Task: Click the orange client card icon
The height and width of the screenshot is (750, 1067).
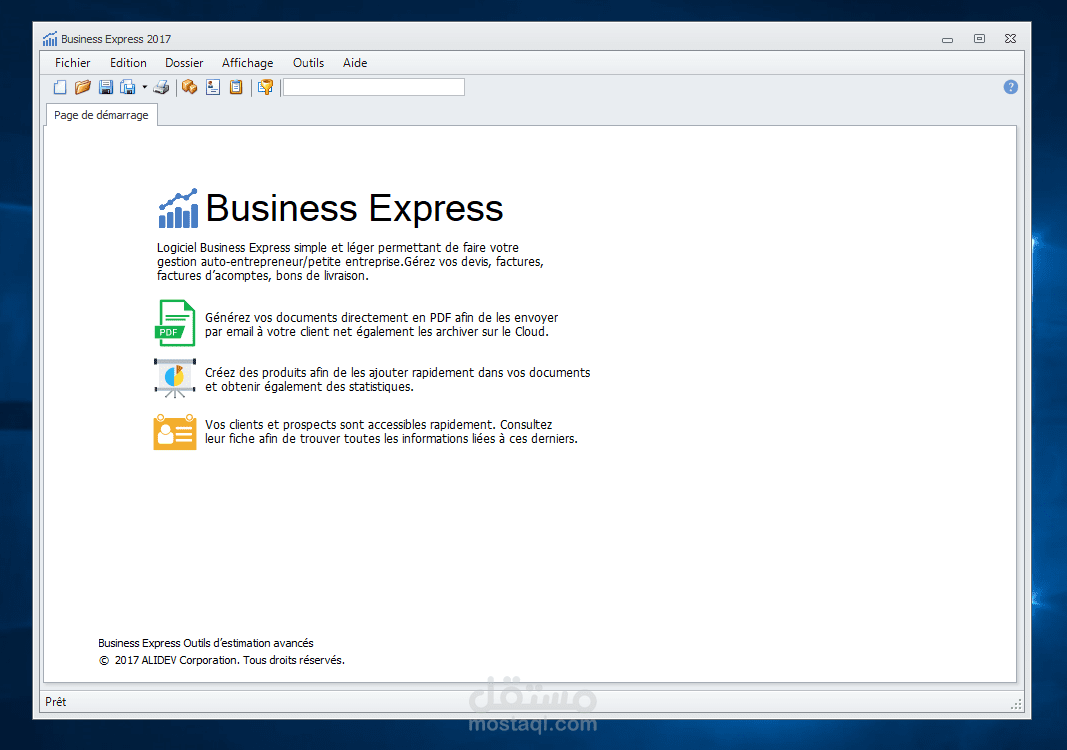Action: tap(175, 431)
